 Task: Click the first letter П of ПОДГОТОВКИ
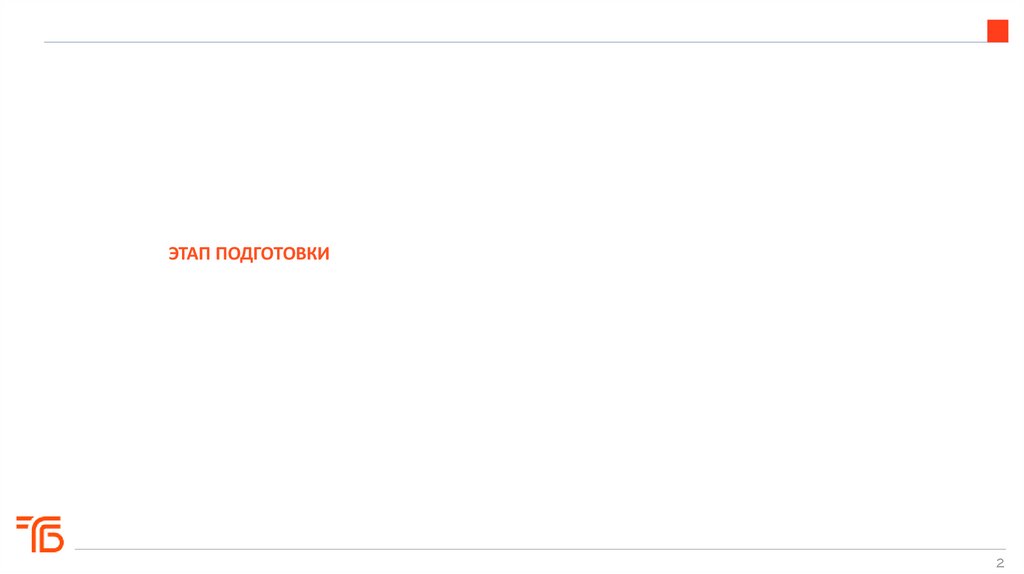tap(222, 255)
